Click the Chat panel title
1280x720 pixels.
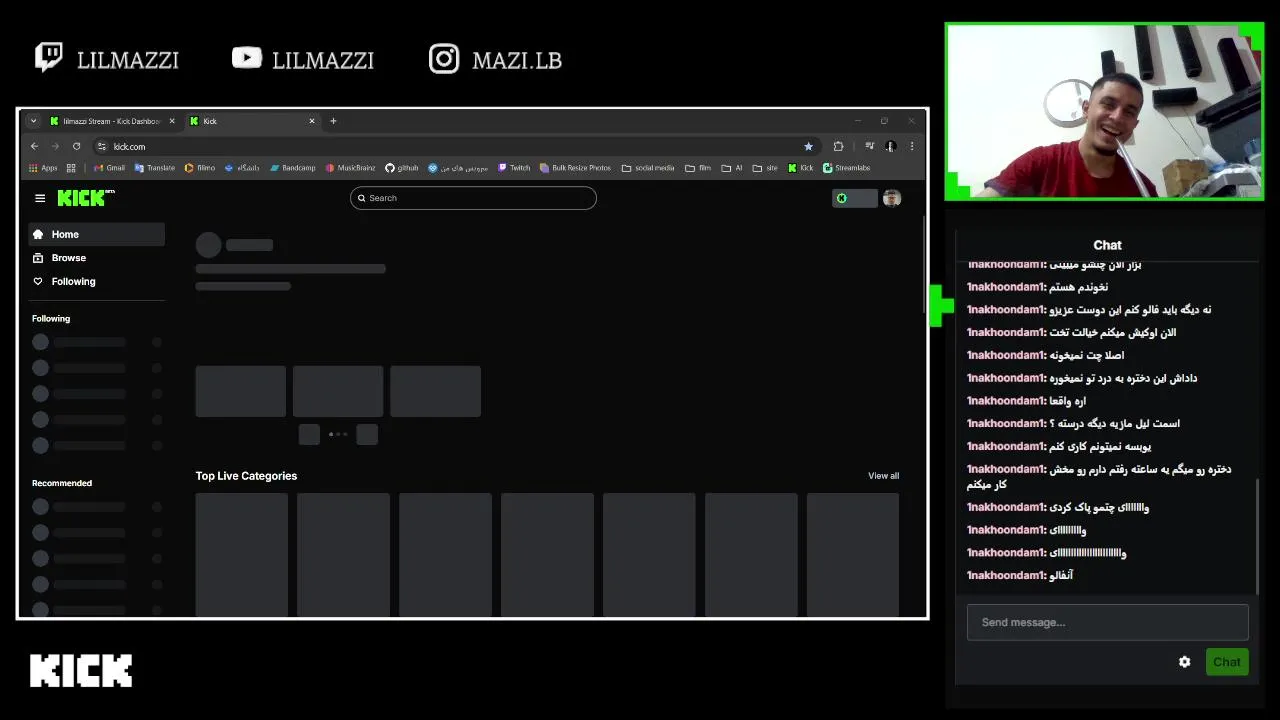pos(1107,245)
